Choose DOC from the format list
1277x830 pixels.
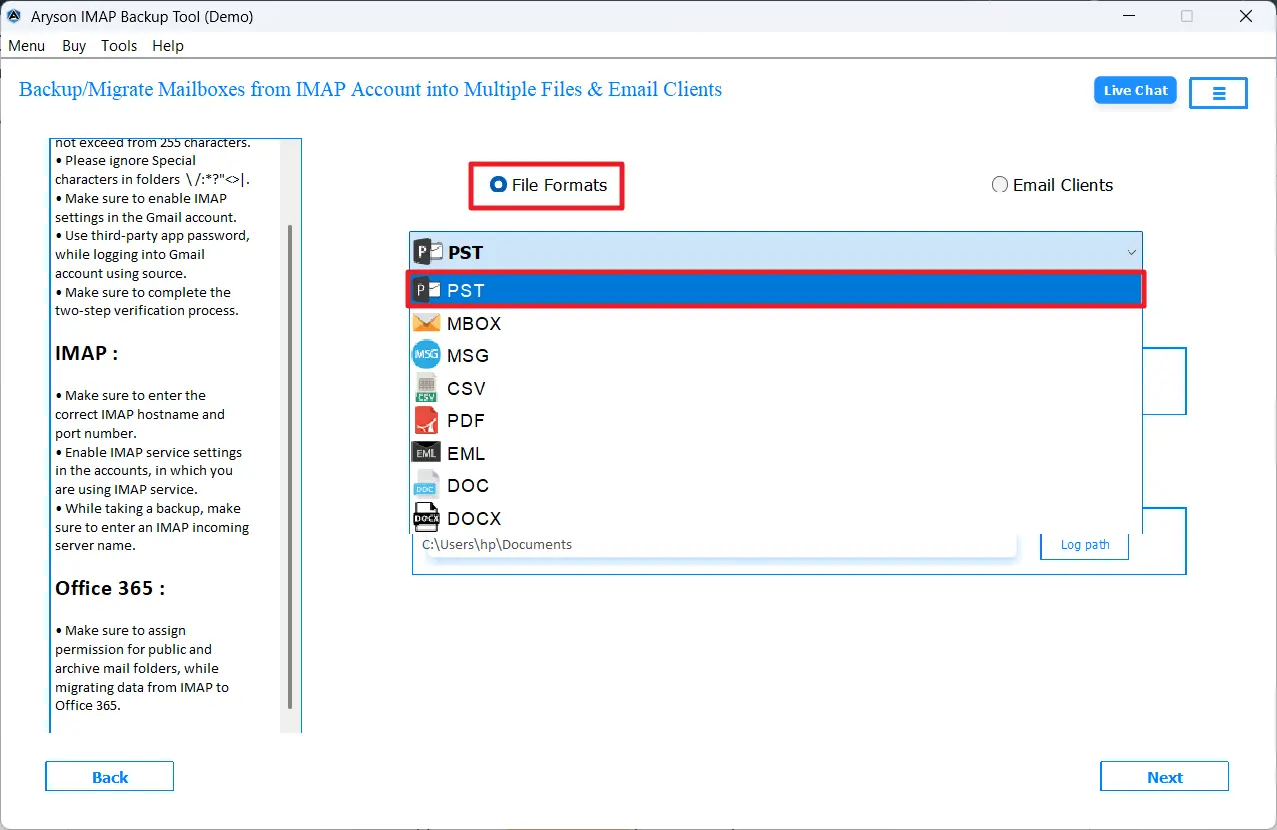775,485
